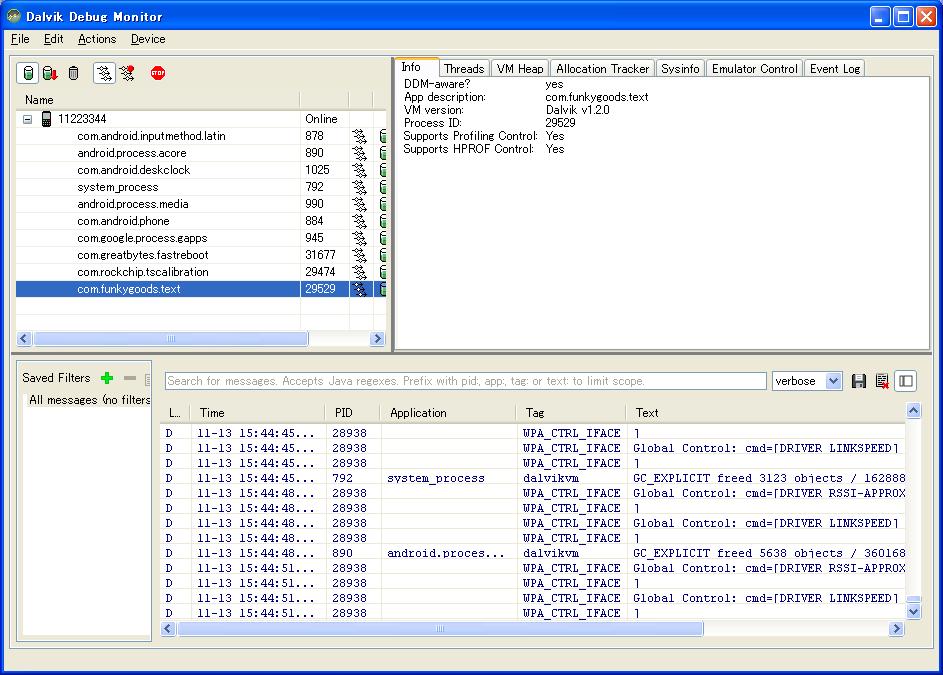Click the system_process cell in the log table
The image size is (943, 675).
435,478
